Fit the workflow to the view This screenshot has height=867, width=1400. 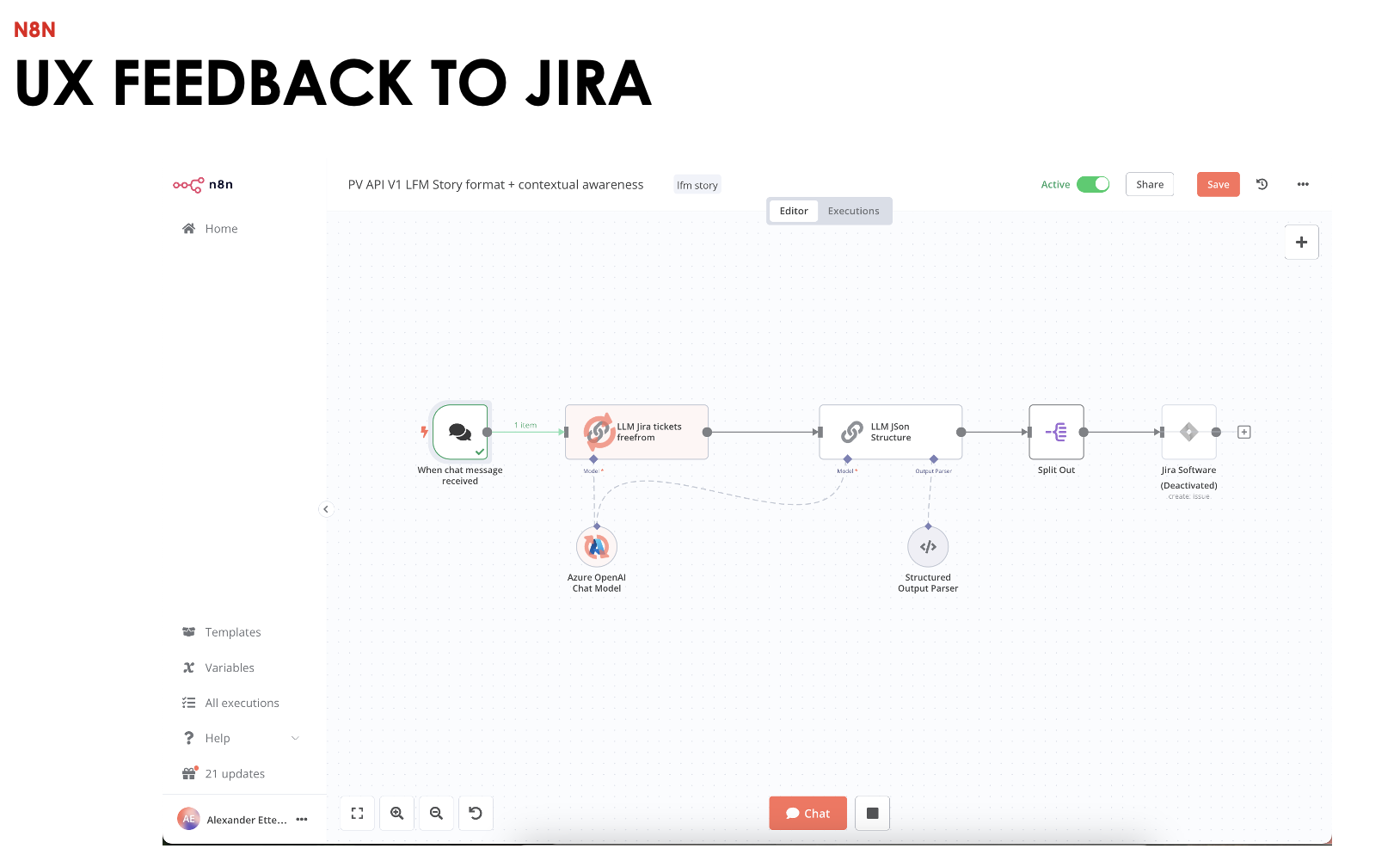(x=357, y=813)
